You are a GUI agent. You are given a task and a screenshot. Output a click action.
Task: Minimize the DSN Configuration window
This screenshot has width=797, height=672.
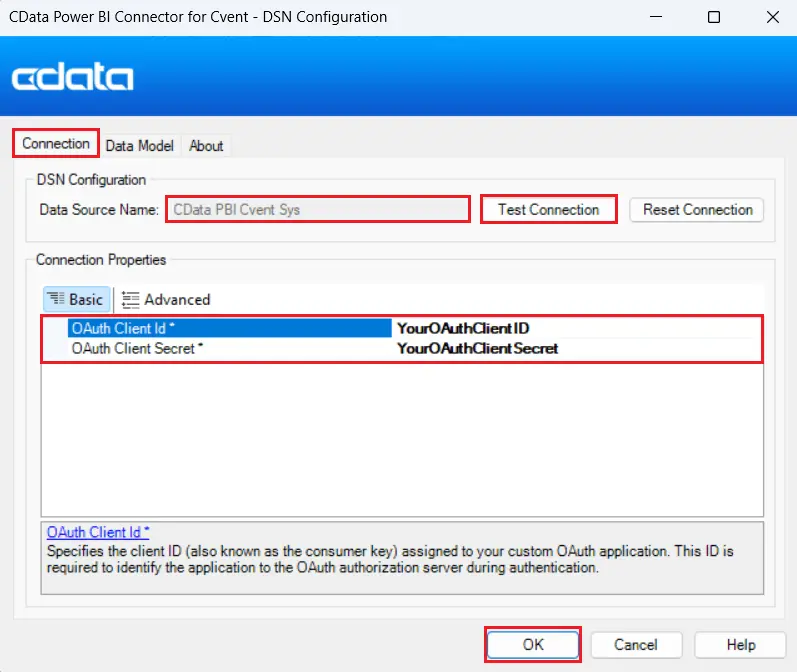coord(656,17)
